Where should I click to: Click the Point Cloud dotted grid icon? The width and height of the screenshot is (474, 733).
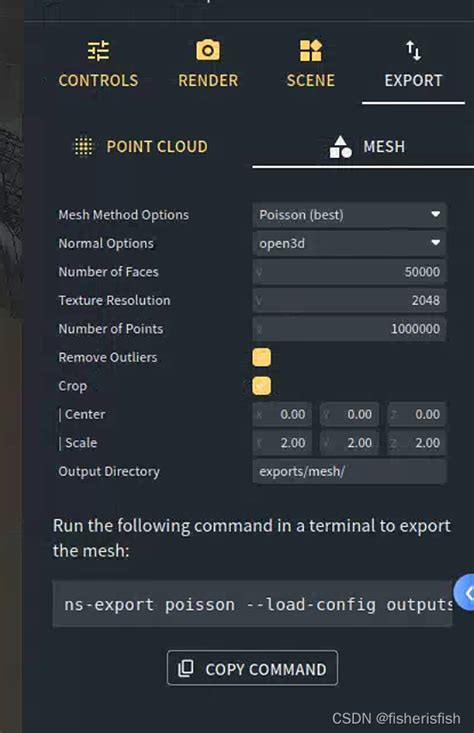(84, 147)
